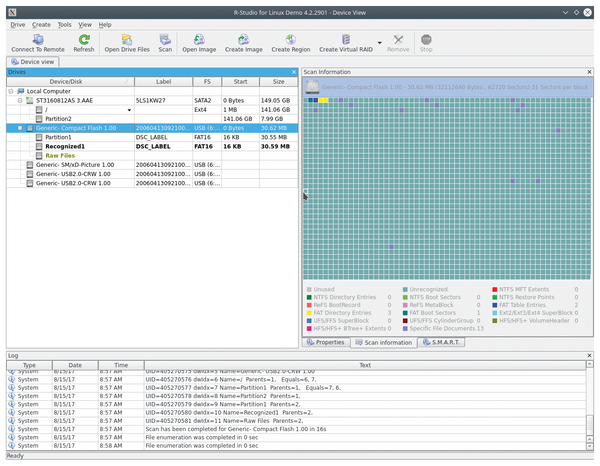The width and height of the screenshot is (600, 466).
Task: Click the yellow FAT directory block in scan map
Action: (x=323, y=100)
